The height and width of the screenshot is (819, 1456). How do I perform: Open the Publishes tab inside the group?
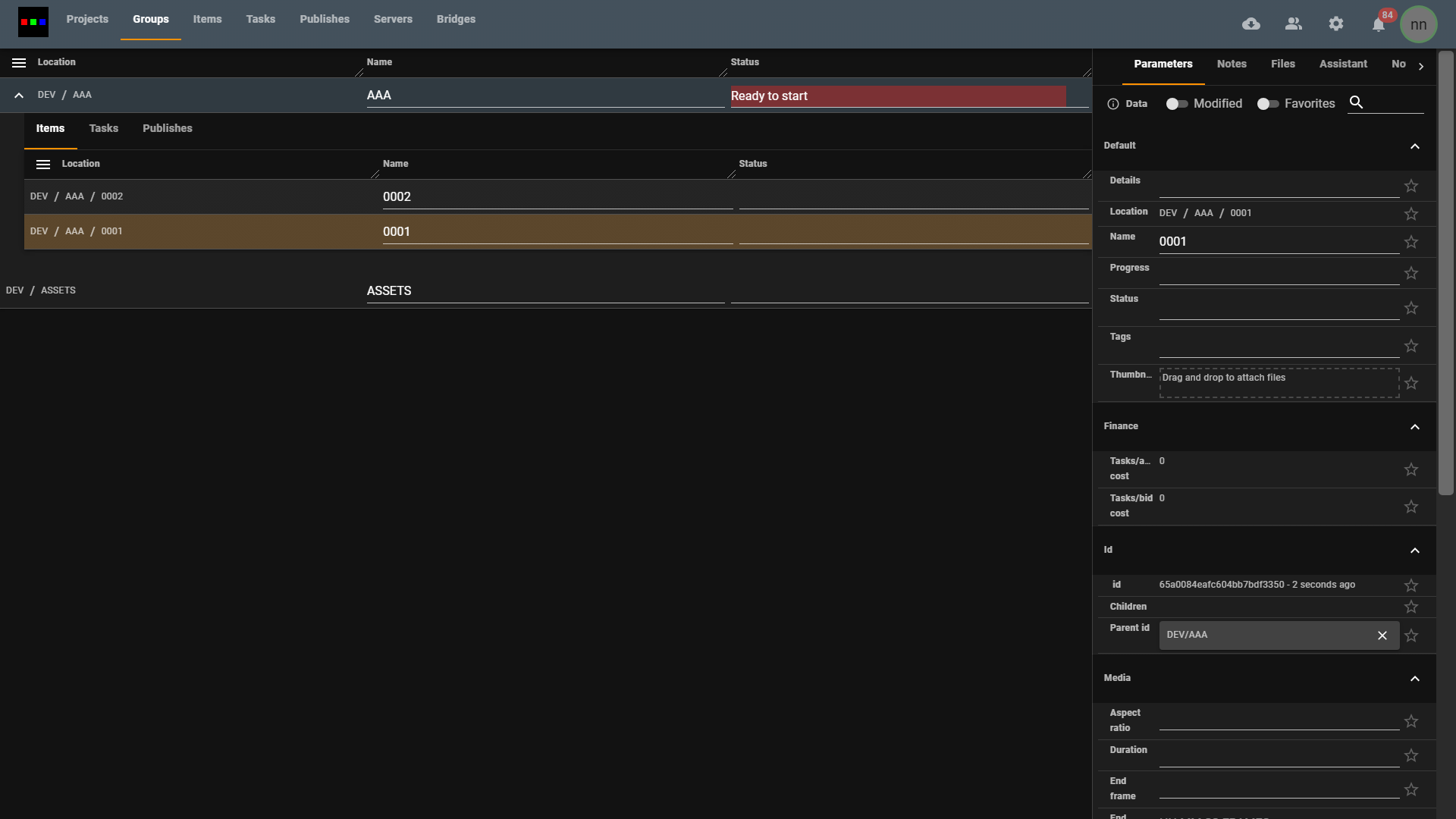[x=167, y=128]
